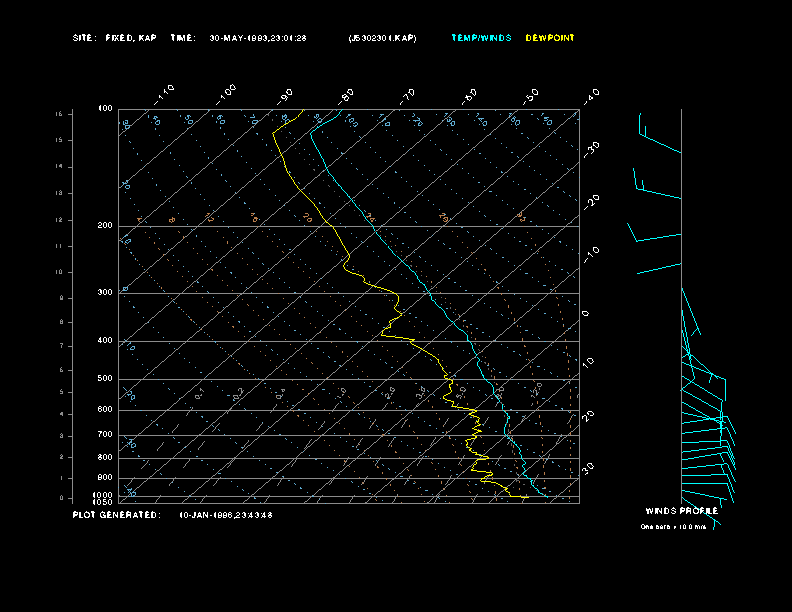Click the PLOT GENERATED text
The height and width of the screenshot is (612, 792).
116,515
